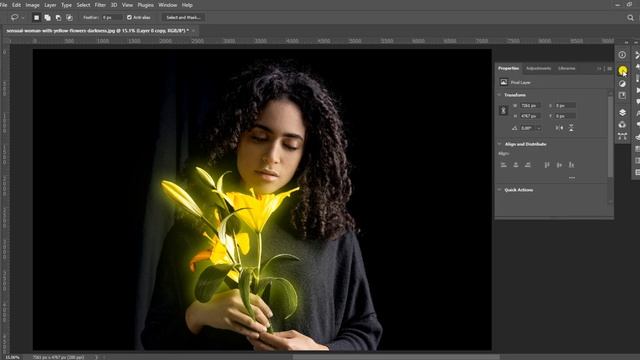The width and height of the screenshot is (640, 360).
Task: Open the Layers dock icon
Action: [x=622, y=112]
